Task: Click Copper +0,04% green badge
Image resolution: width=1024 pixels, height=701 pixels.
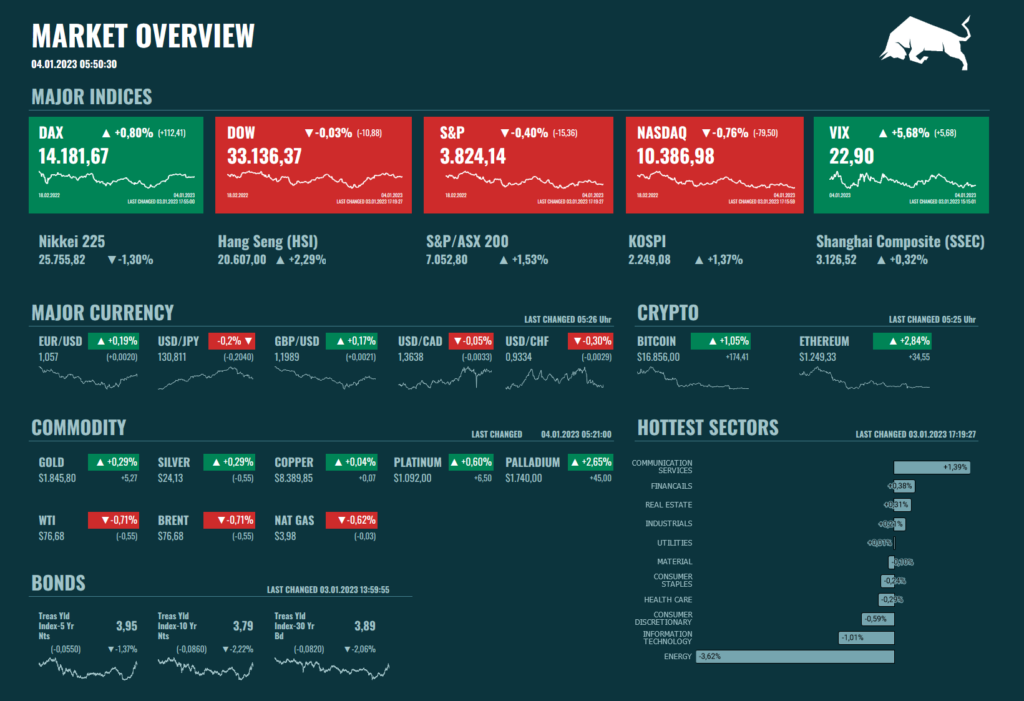Action: 351,463
